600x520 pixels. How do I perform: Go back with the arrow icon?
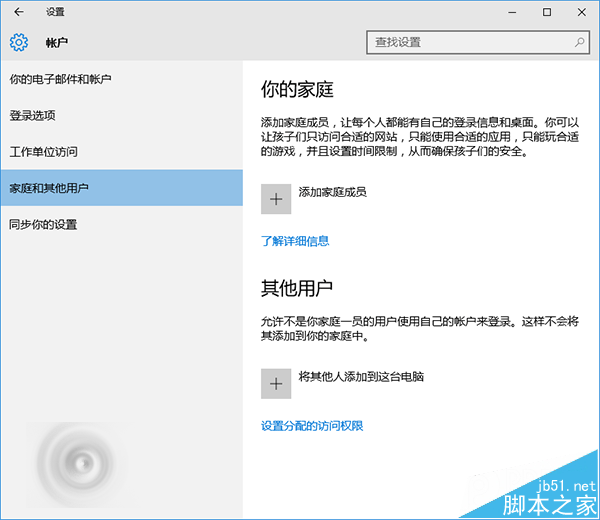pos(18,12)
